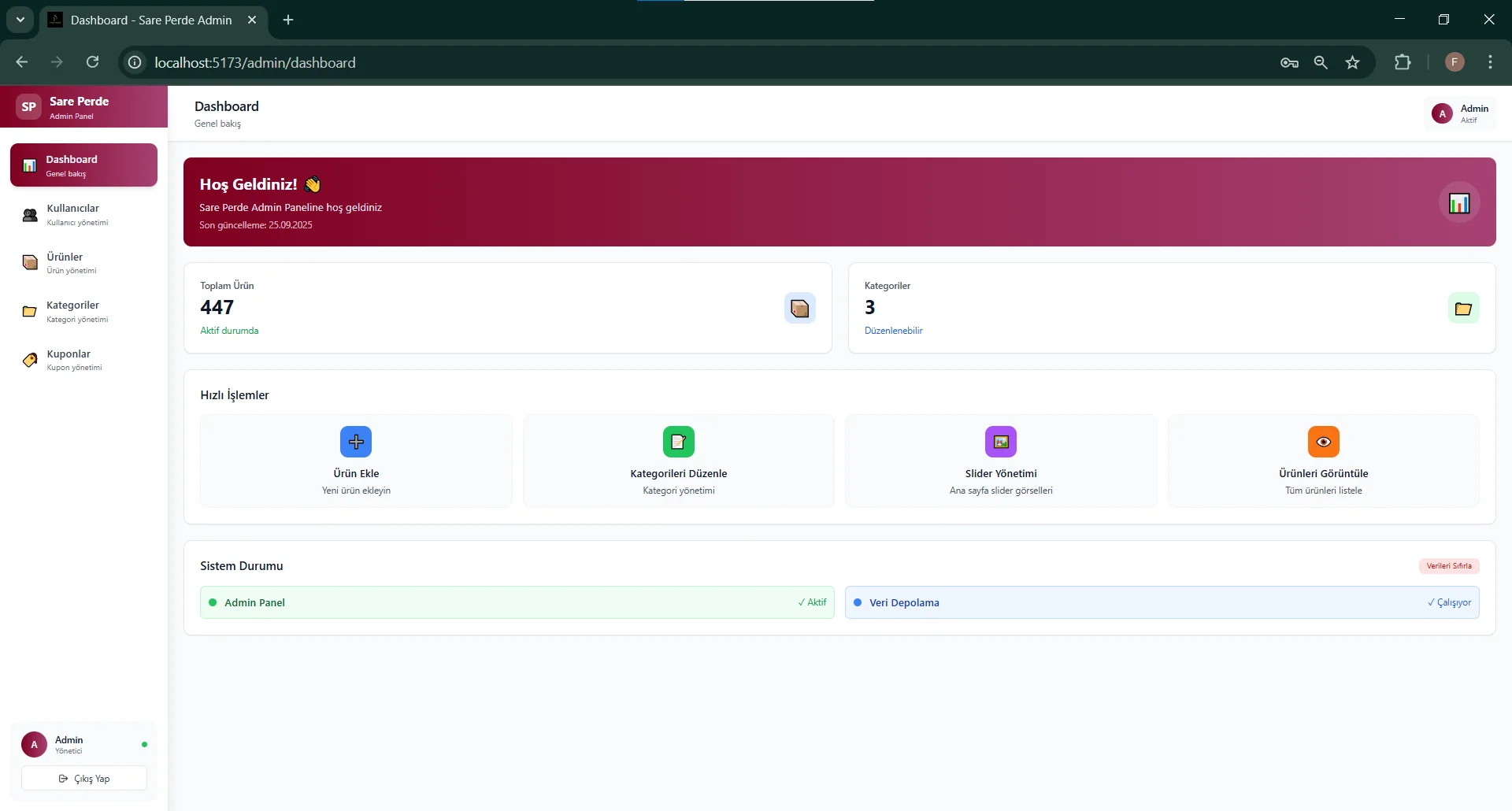Image resolution: width=1512 pixels, height=811 pixels.
Task: Click the Kuponlar tag icon
Action: click(30, 361)
